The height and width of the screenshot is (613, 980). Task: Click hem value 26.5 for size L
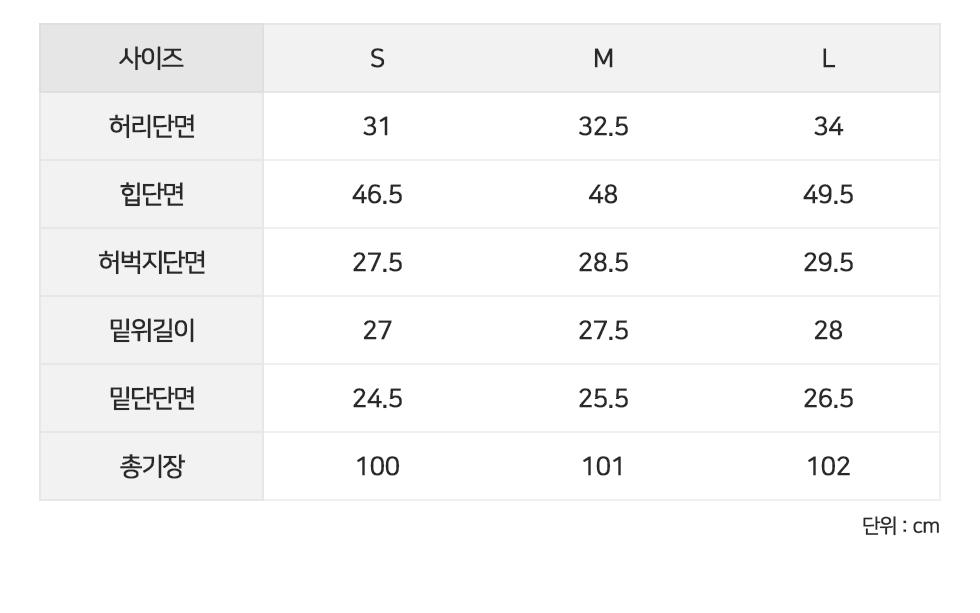pyautogui.click(x=828, y=399)
